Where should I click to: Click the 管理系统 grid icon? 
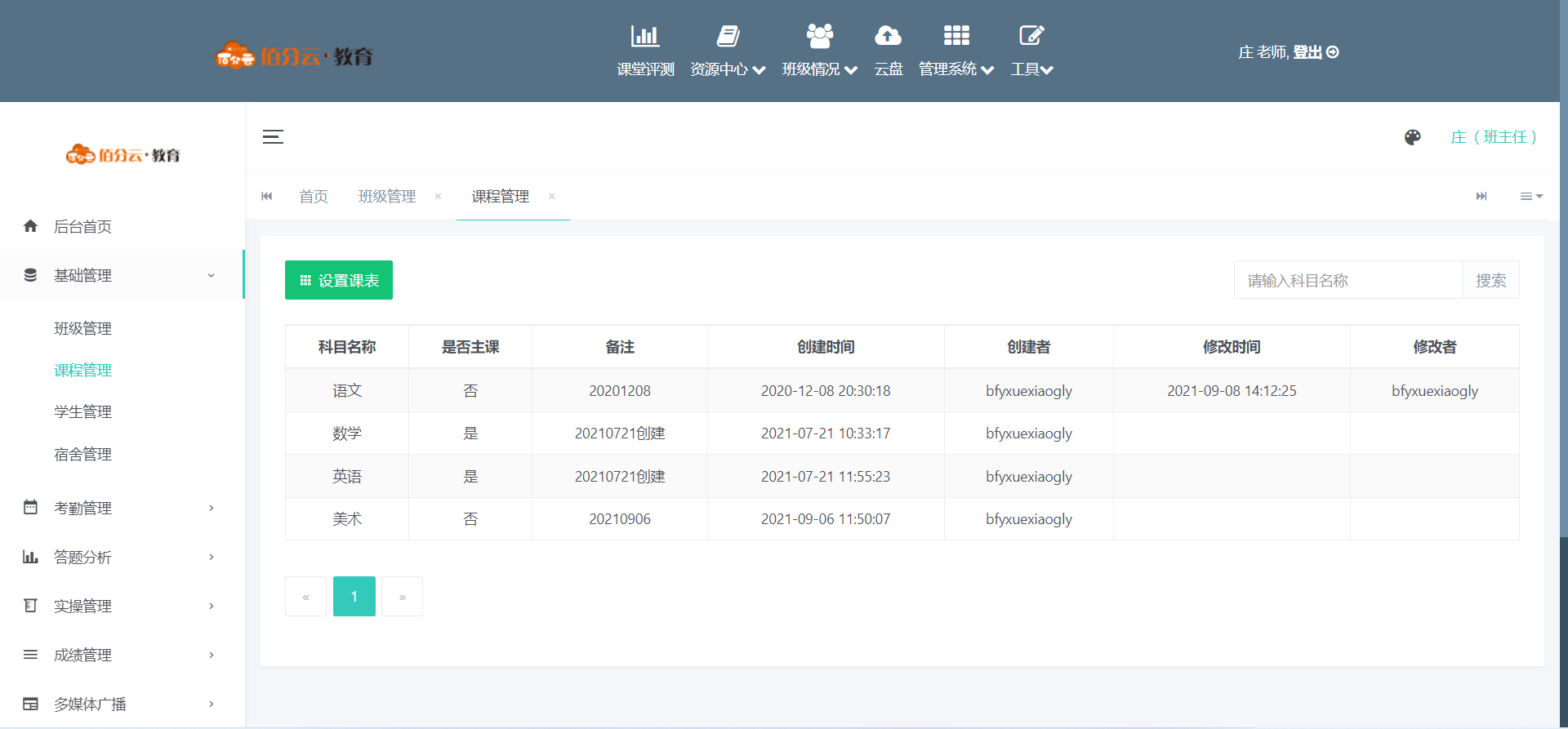click(x=956, y=35)
